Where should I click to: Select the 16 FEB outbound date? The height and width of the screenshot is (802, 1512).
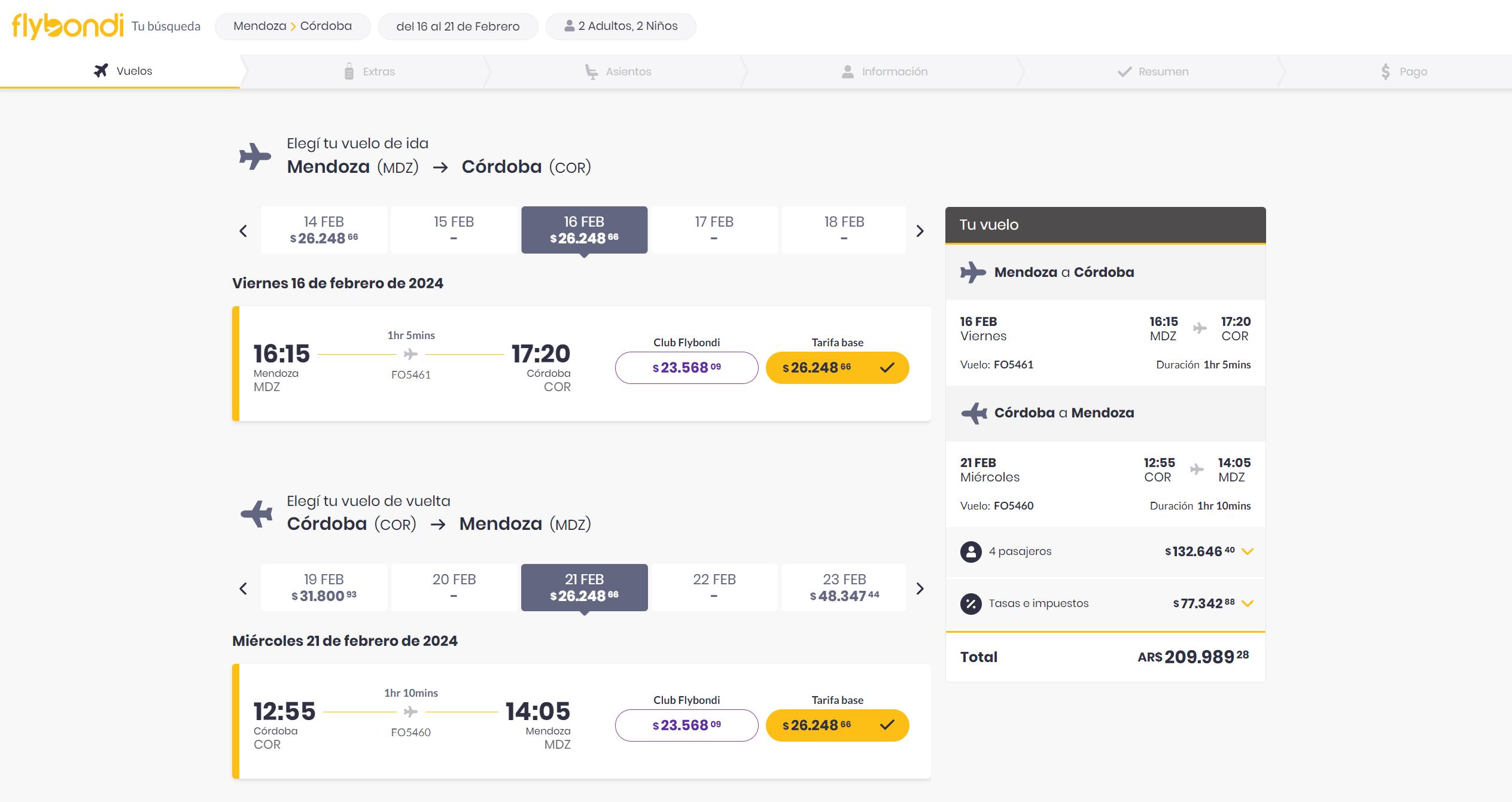tap(585, 230)
